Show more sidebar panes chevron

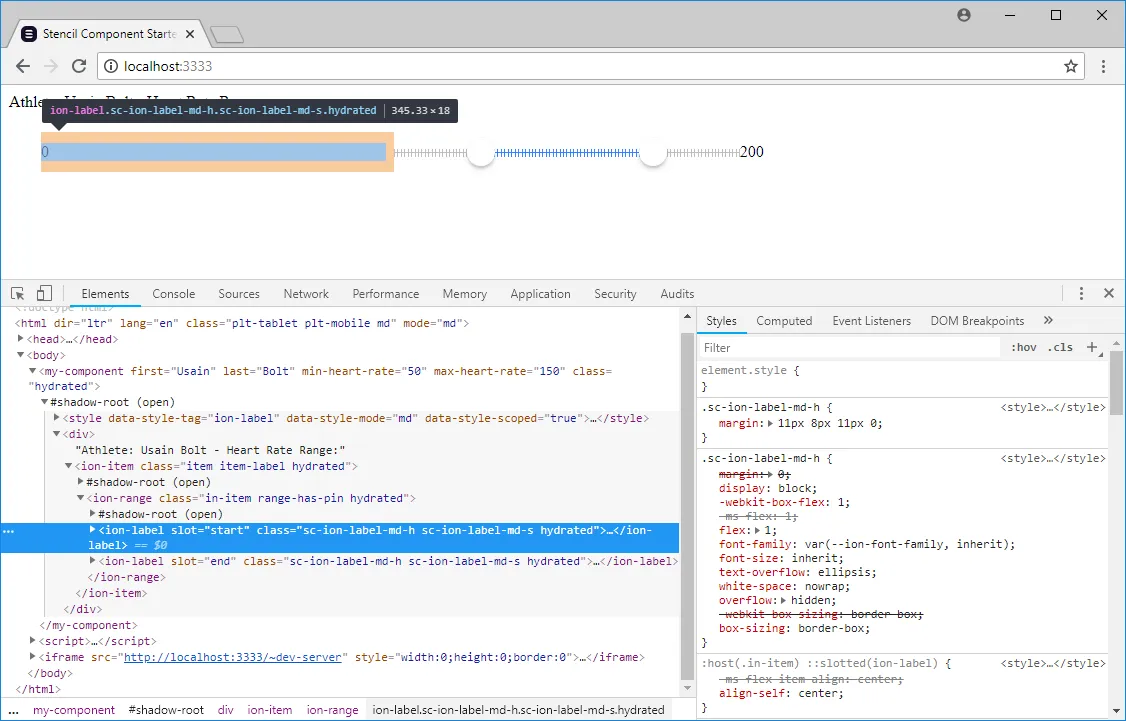click(1048, 320)
